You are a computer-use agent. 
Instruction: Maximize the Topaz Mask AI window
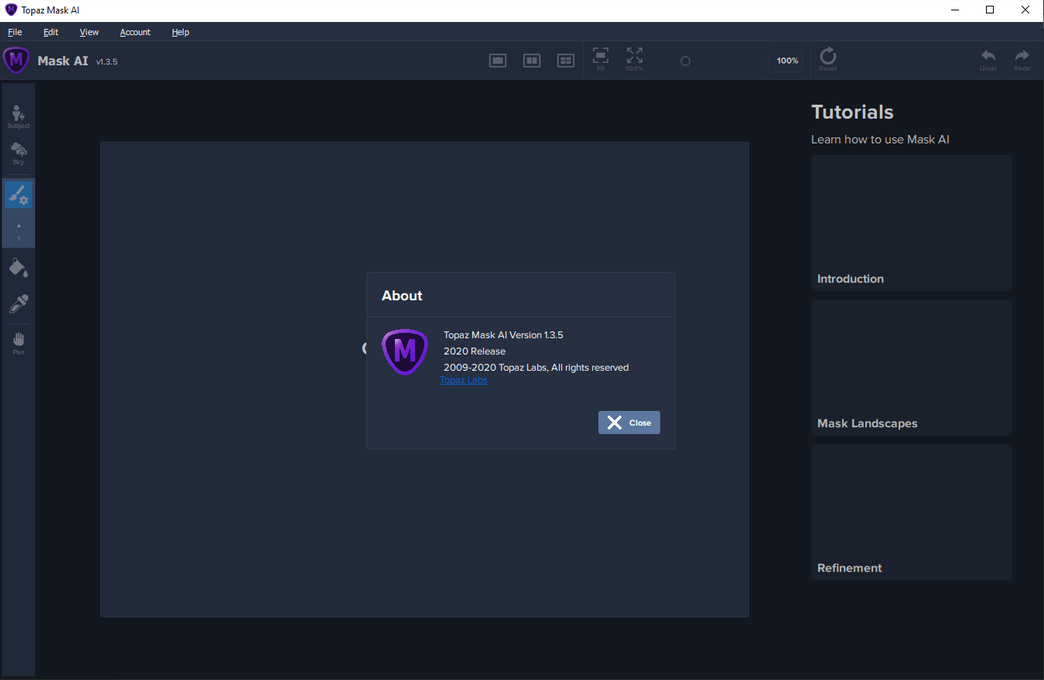tap(990, 10)
